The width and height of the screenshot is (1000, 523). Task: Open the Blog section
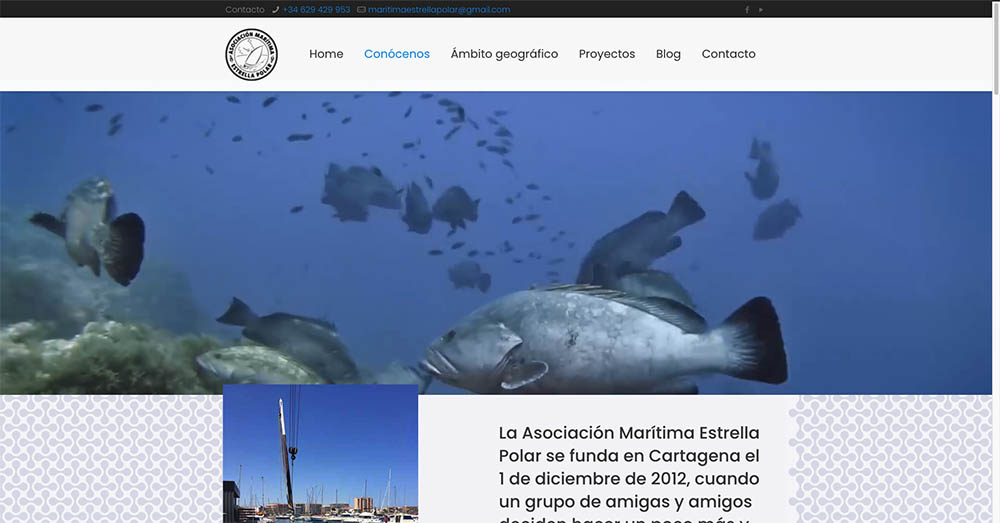pos(668,54)
